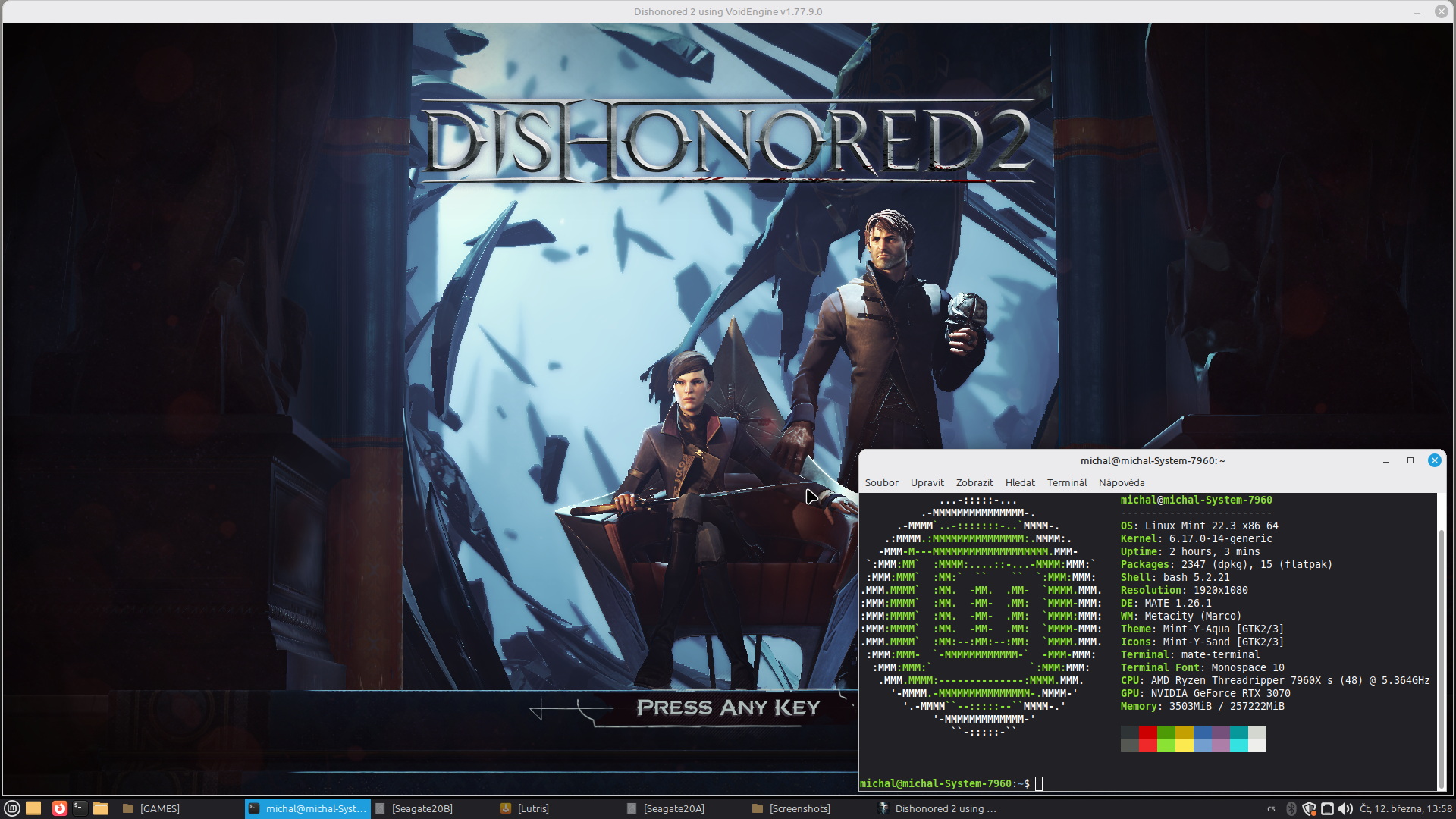Expand the Terminál menu
Image resolution: width=1456 pixels, height=819 pixels.
pyautogui.click(x=1066, y=482)
